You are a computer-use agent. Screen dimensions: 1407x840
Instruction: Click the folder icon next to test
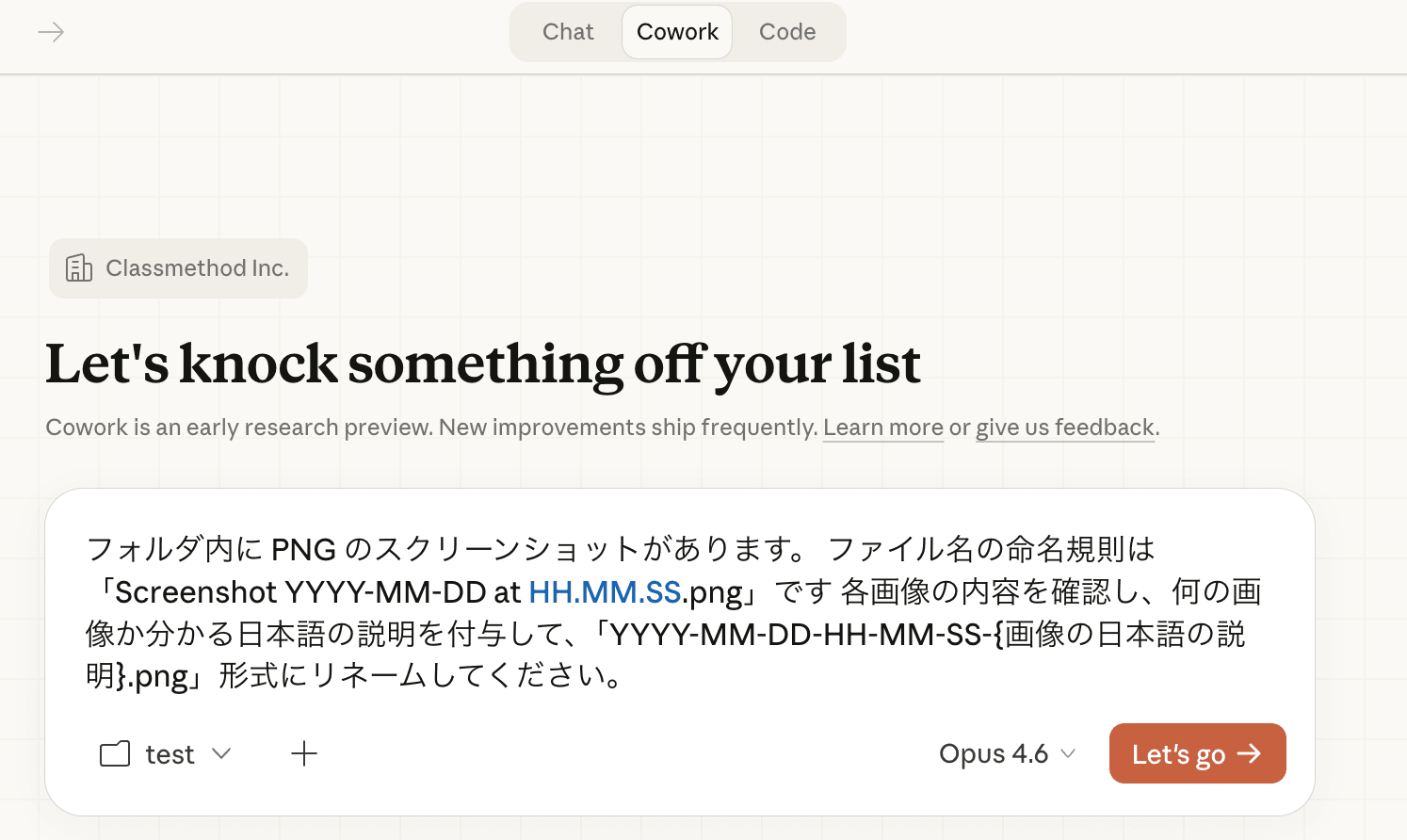point(115,754)
